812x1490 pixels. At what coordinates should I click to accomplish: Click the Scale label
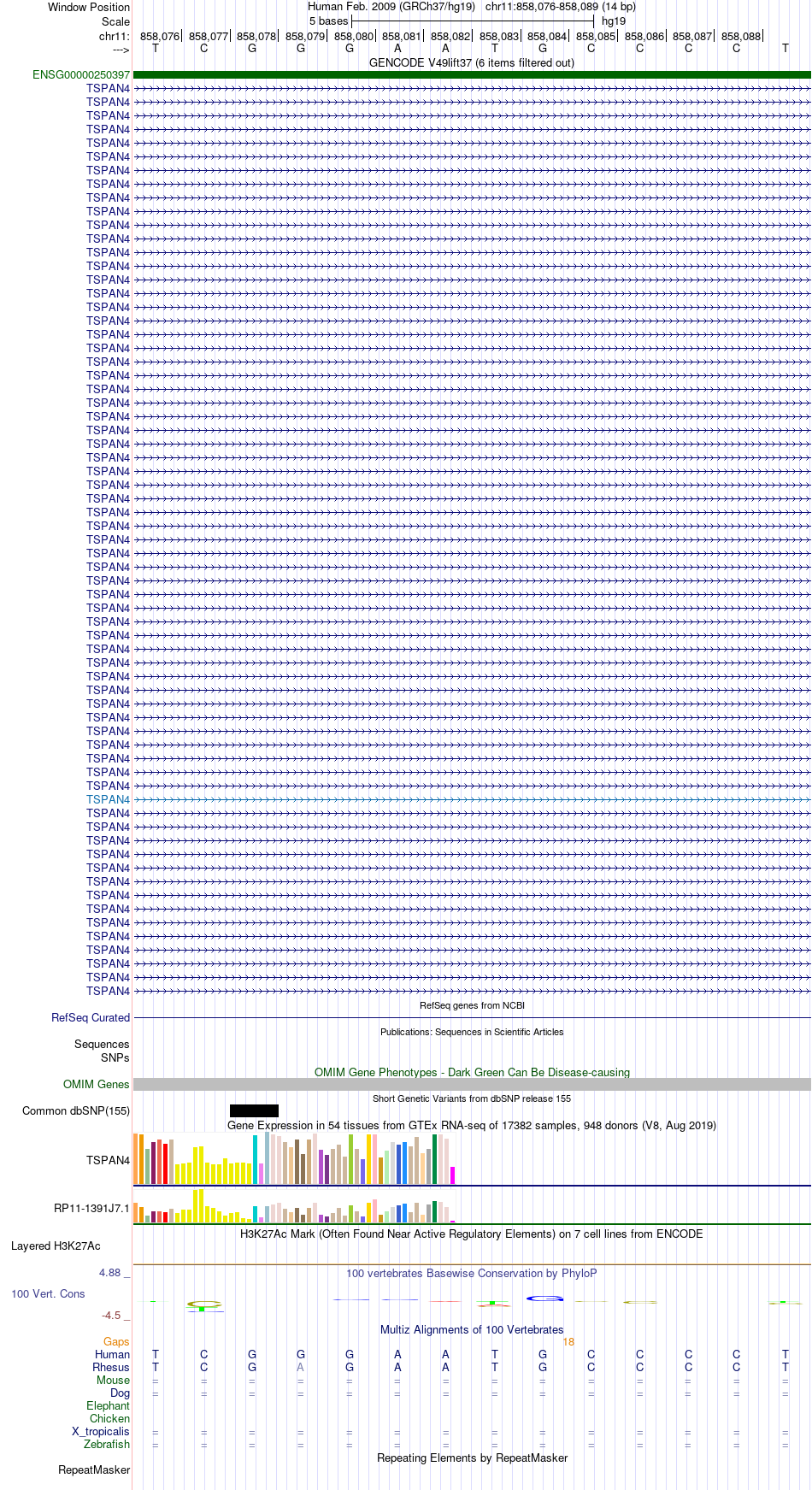tap(115, 21)
